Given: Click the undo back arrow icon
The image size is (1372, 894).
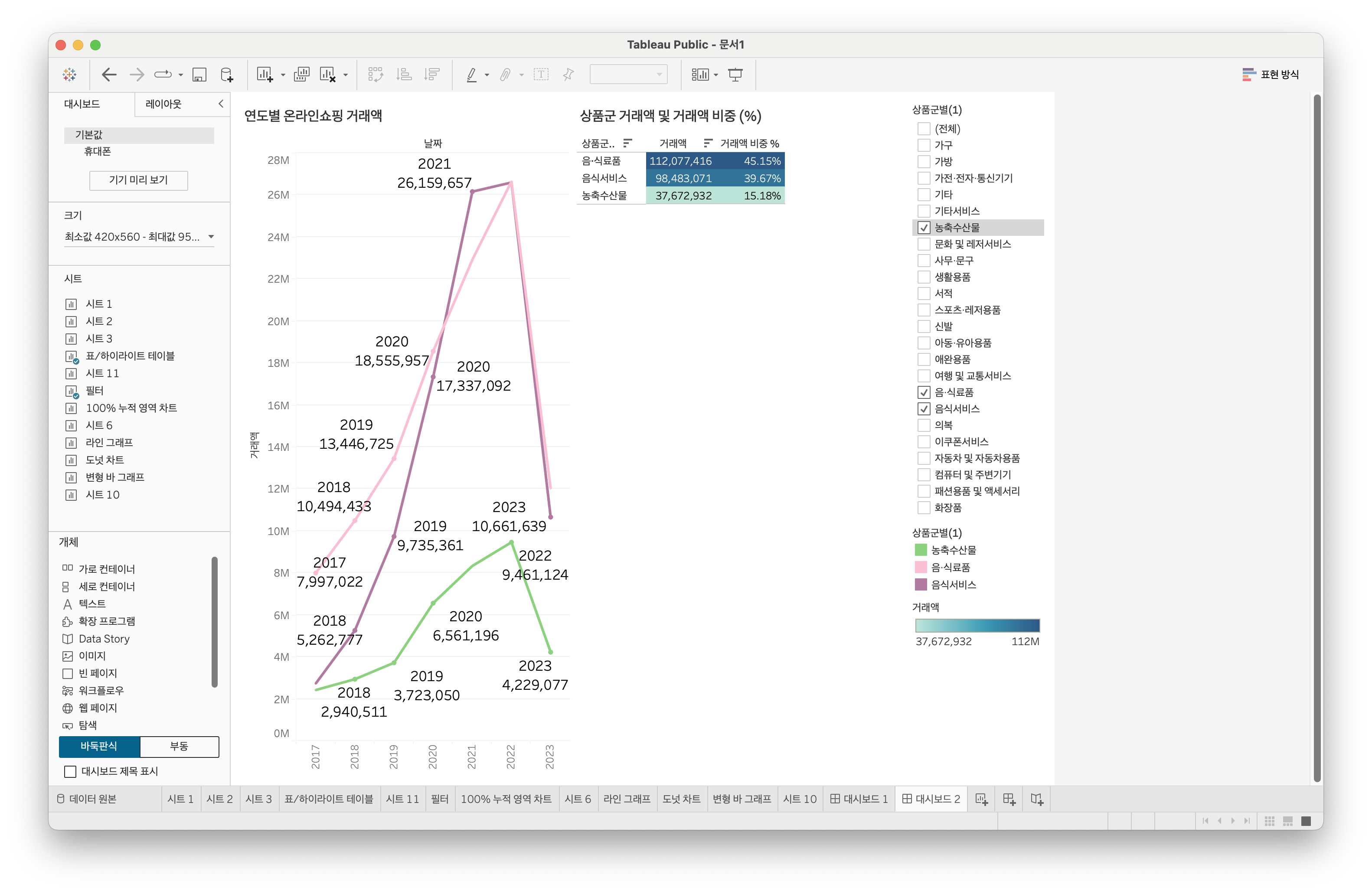Looking at the screenshot, I should [109, 75].
